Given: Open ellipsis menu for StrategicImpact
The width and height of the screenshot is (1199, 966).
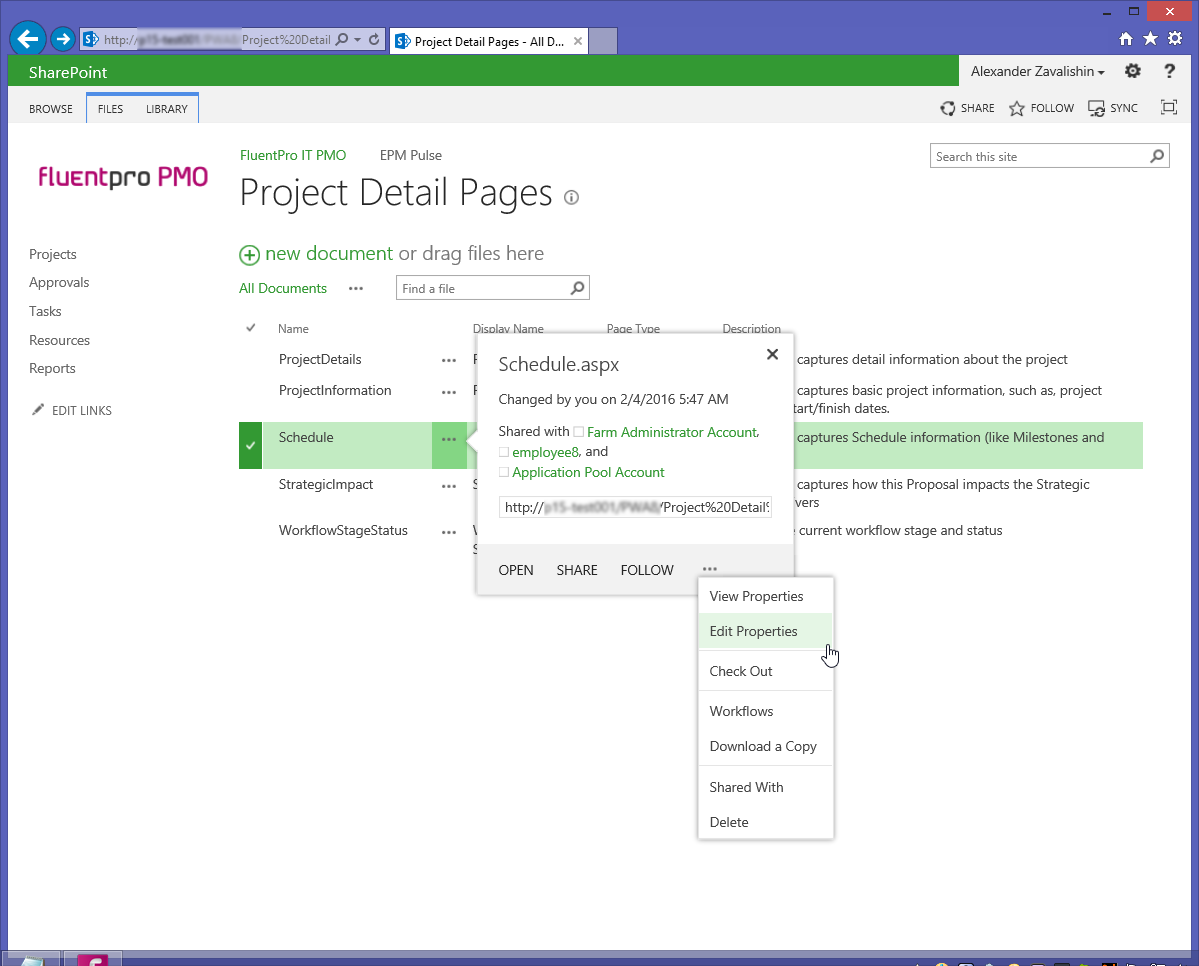Looking at the screenshot, I should [x=449, y=486].
